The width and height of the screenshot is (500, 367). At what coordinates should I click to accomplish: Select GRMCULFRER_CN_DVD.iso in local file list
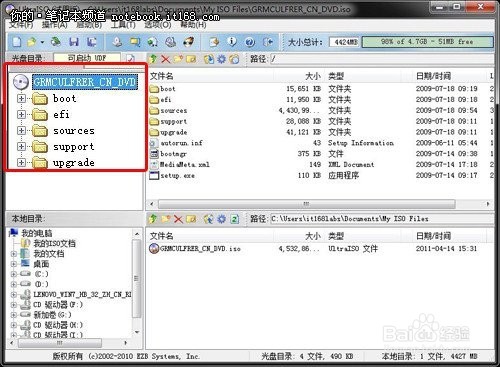(200, 249)
